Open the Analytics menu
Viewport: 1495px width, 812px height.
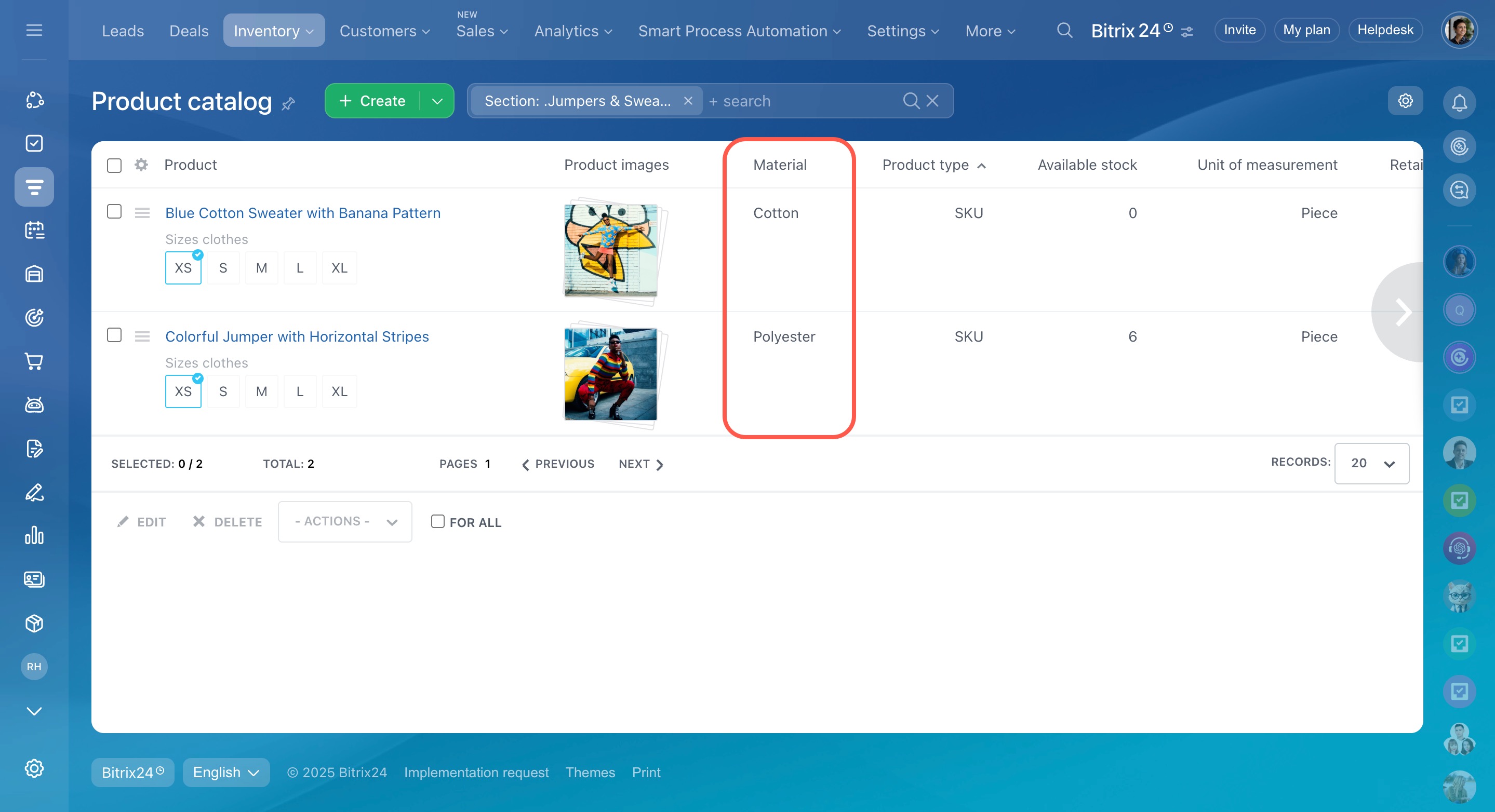572,31
